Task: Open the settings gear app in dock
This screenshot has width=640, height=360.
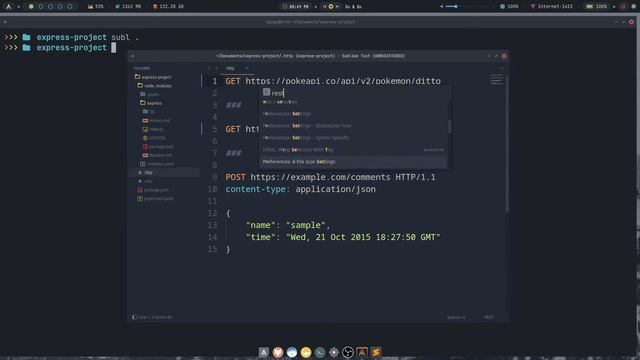Action: [x=334, y=352]
